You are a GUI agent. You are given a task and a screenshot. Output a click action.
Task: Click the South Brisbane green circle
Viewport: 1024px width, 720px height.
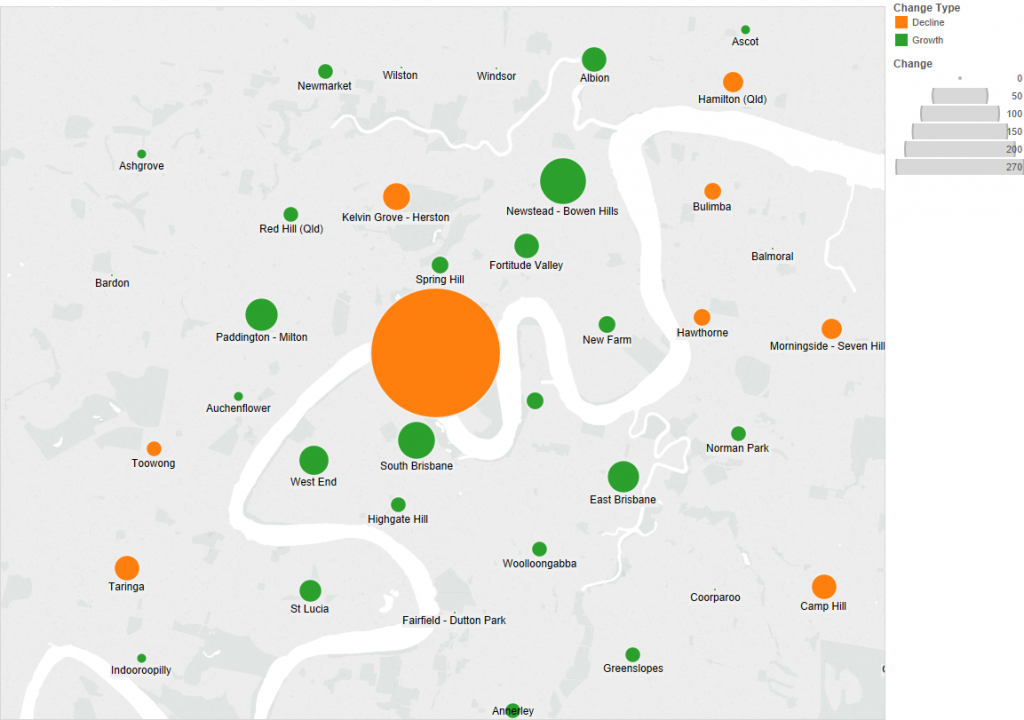(416, 440)
